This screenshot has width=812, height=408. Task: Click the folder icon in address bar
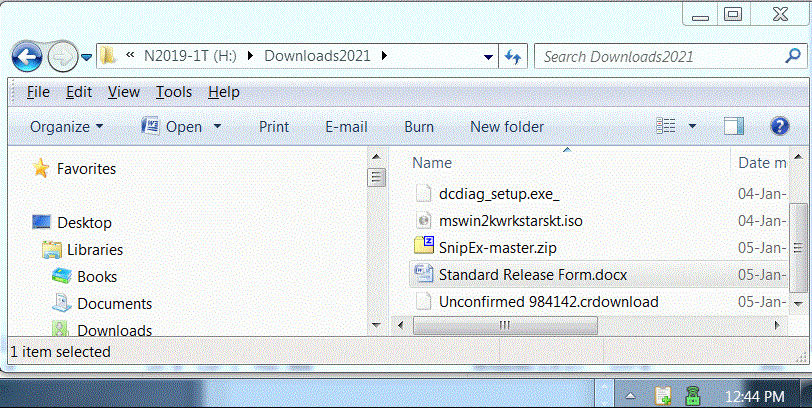click(x=108, y=55)
